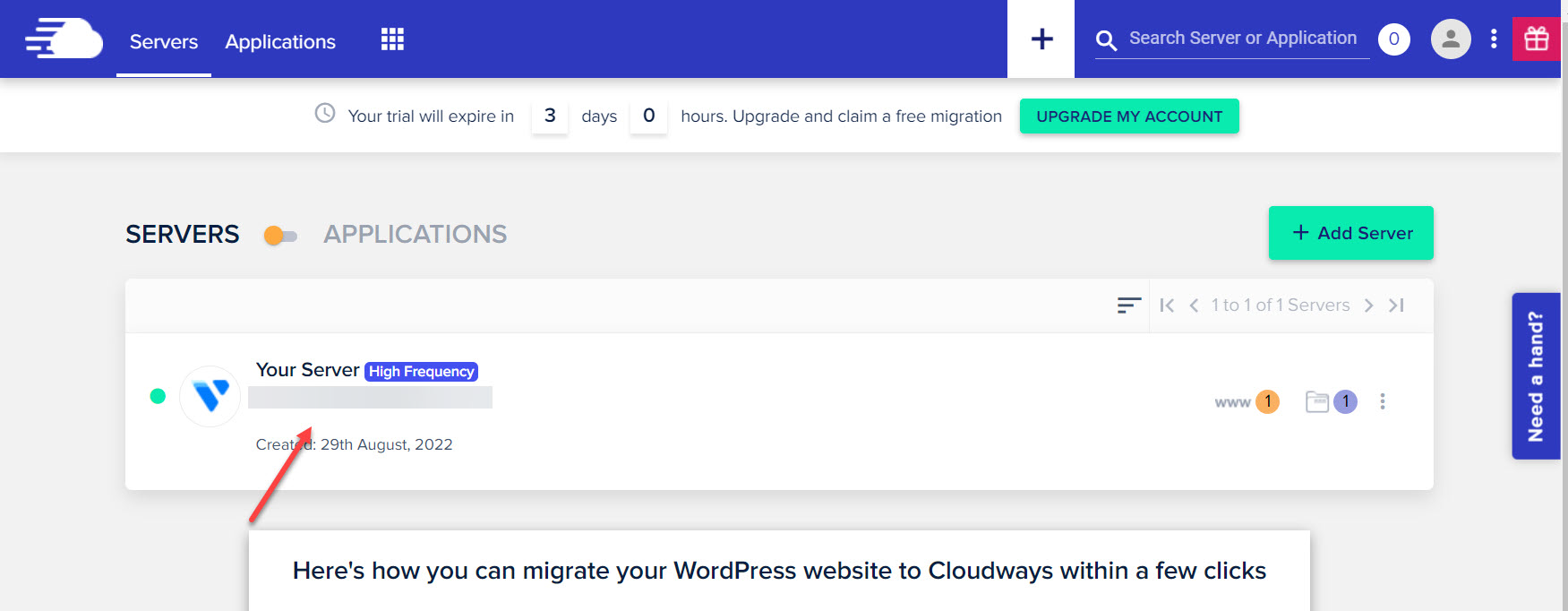This screenshot has width=1568, height=611.
Task: Open the projects folder count icon
Action: coord(1332,401)
